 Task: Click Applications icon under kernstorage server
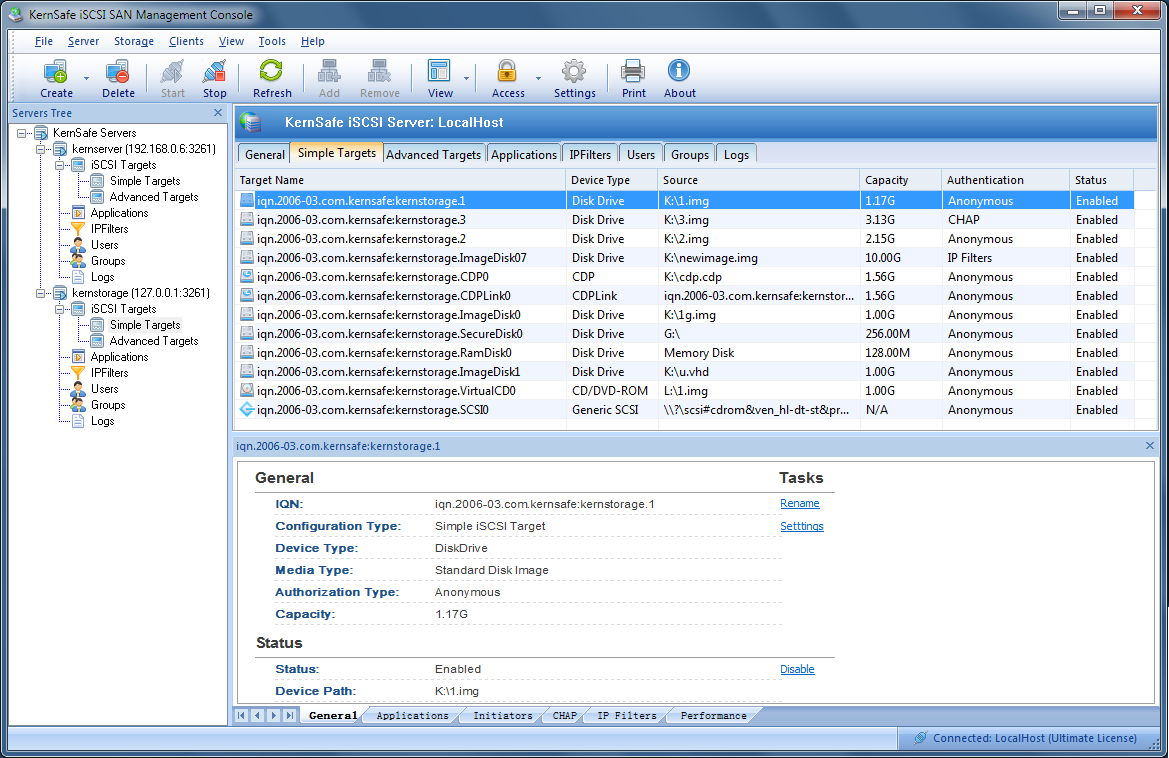(x=78, y=357)
